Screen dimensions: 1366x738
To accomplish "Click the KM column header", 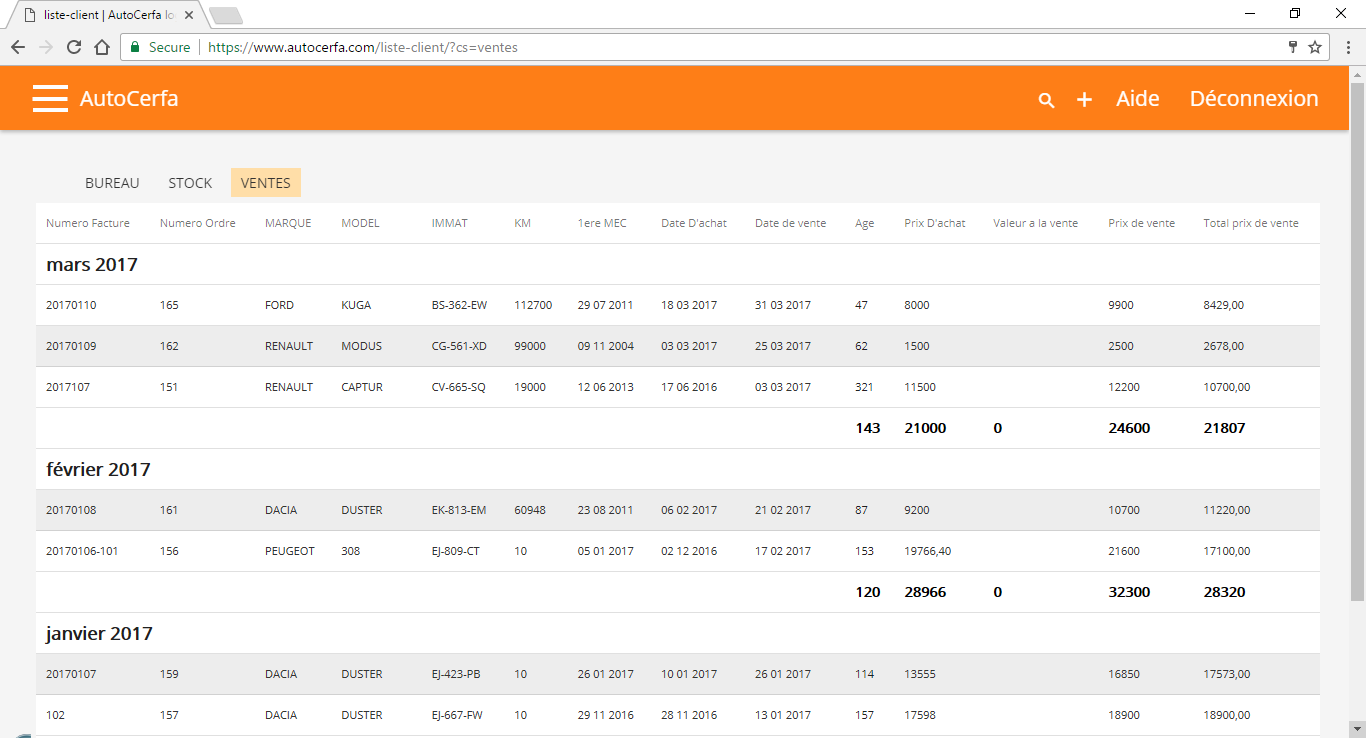I will pyautogui.click(x=522, y=223).
